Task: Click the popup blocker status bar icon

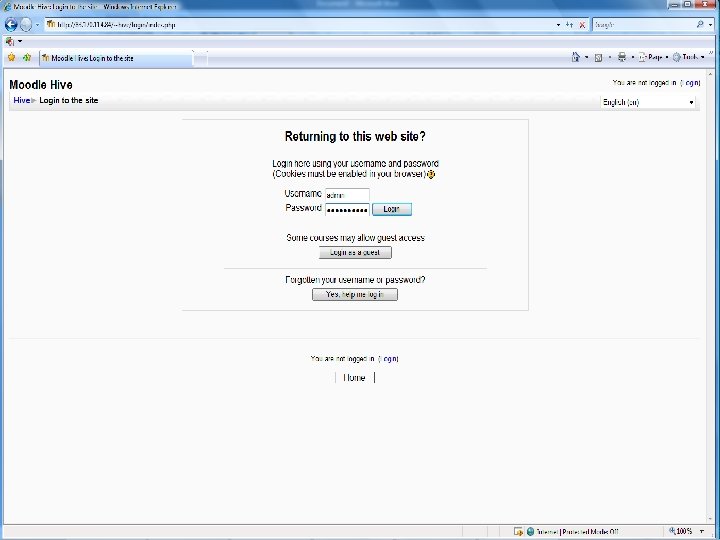Action: 518,532
